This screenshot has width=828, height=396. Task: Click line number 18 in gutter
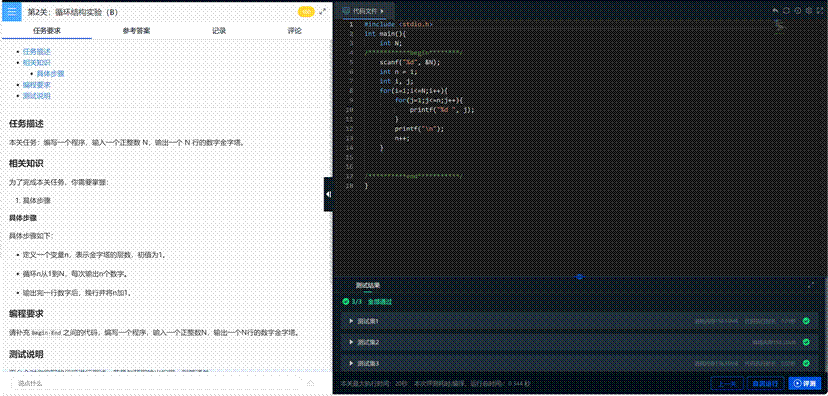tap(349, 186)
